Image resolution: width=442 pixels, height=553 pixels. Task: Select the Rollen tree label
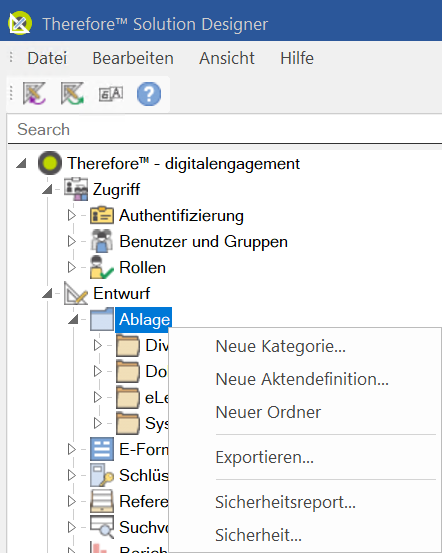pos(143,267)
